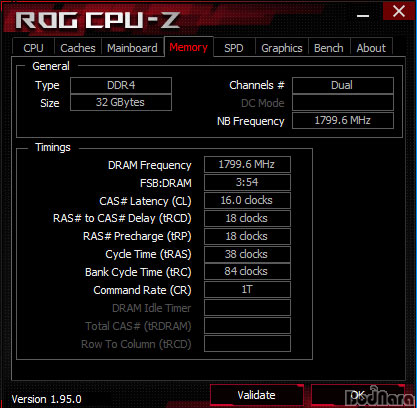Select the Mainboard tab

(x=132, y=48)
